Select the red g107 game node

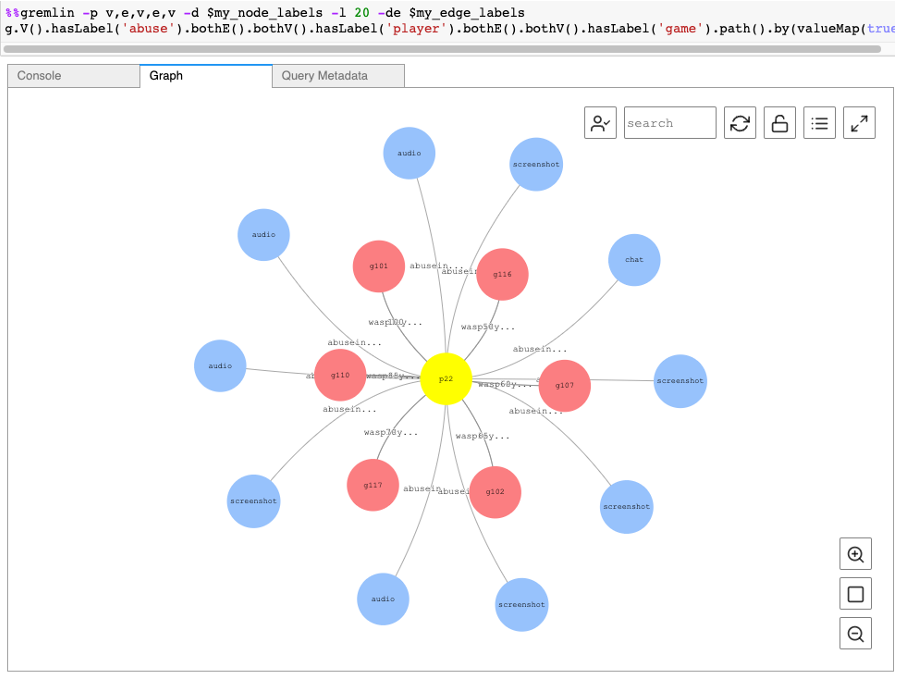[x=565, y=385]
